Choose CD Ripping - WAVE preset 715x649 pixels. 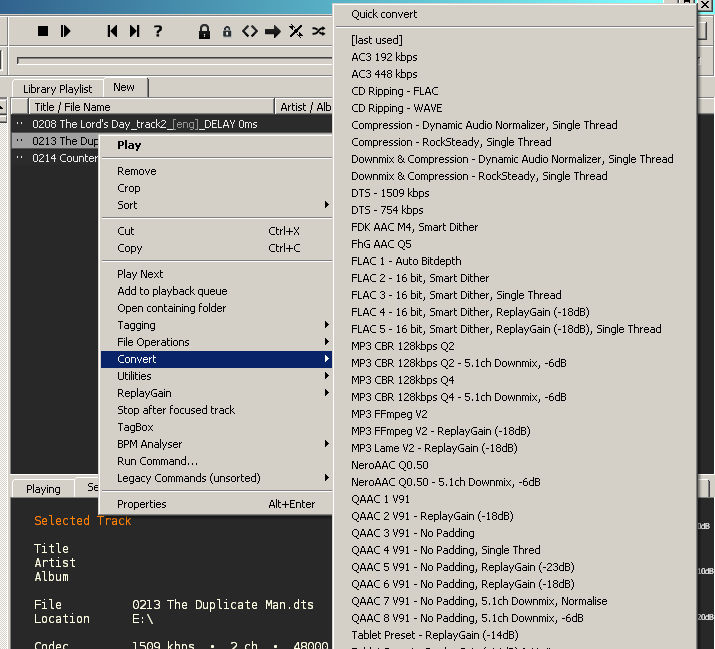click(514, 108)
